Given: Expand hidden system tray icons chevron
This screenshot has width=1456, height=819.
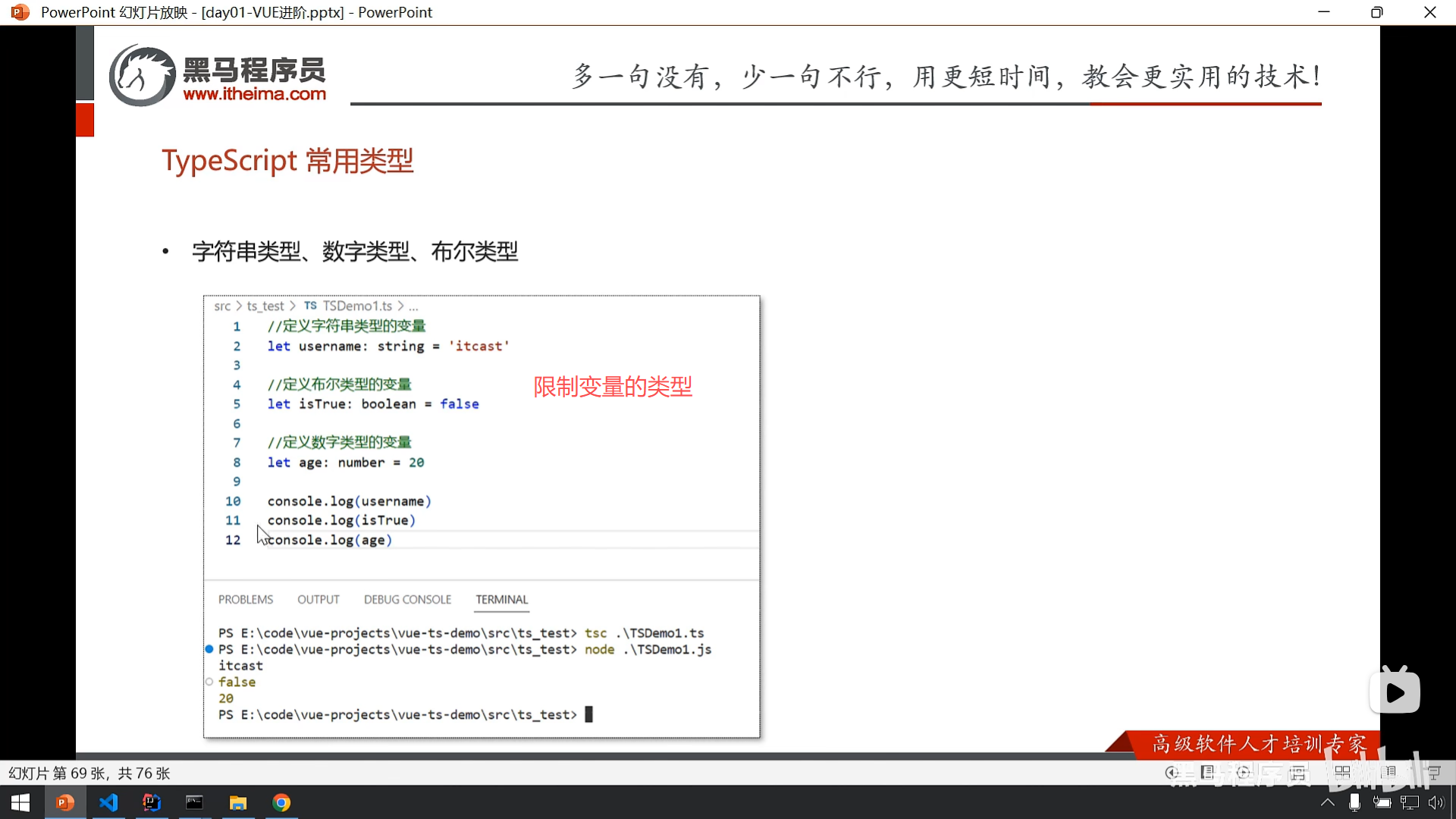Looking at the screenshot, I should click(1327, 802).
